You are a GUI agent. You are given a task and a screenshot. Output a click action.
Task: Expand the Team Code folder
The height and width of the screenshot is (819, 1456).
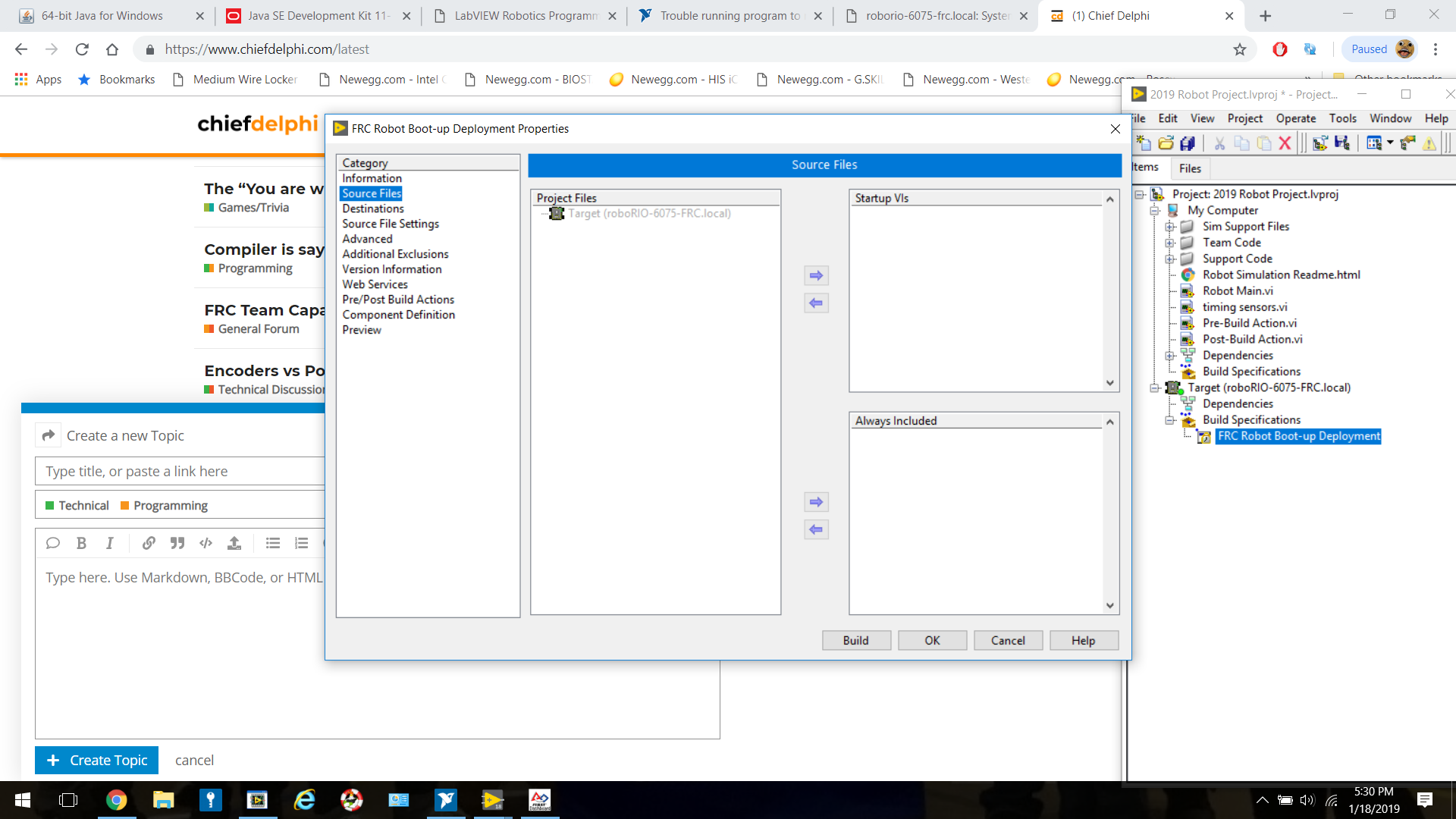(x=1170, y=243)
